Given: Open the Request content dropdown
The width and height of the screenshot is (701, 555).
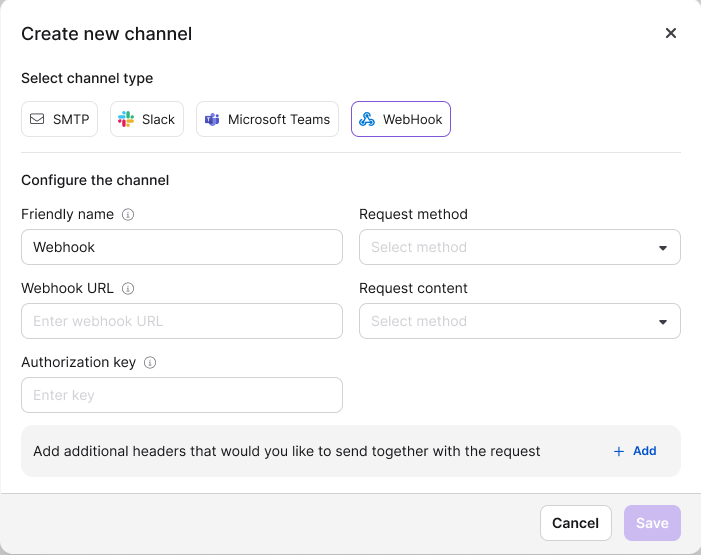Looking at the screenshot, I should pos(519,321).
